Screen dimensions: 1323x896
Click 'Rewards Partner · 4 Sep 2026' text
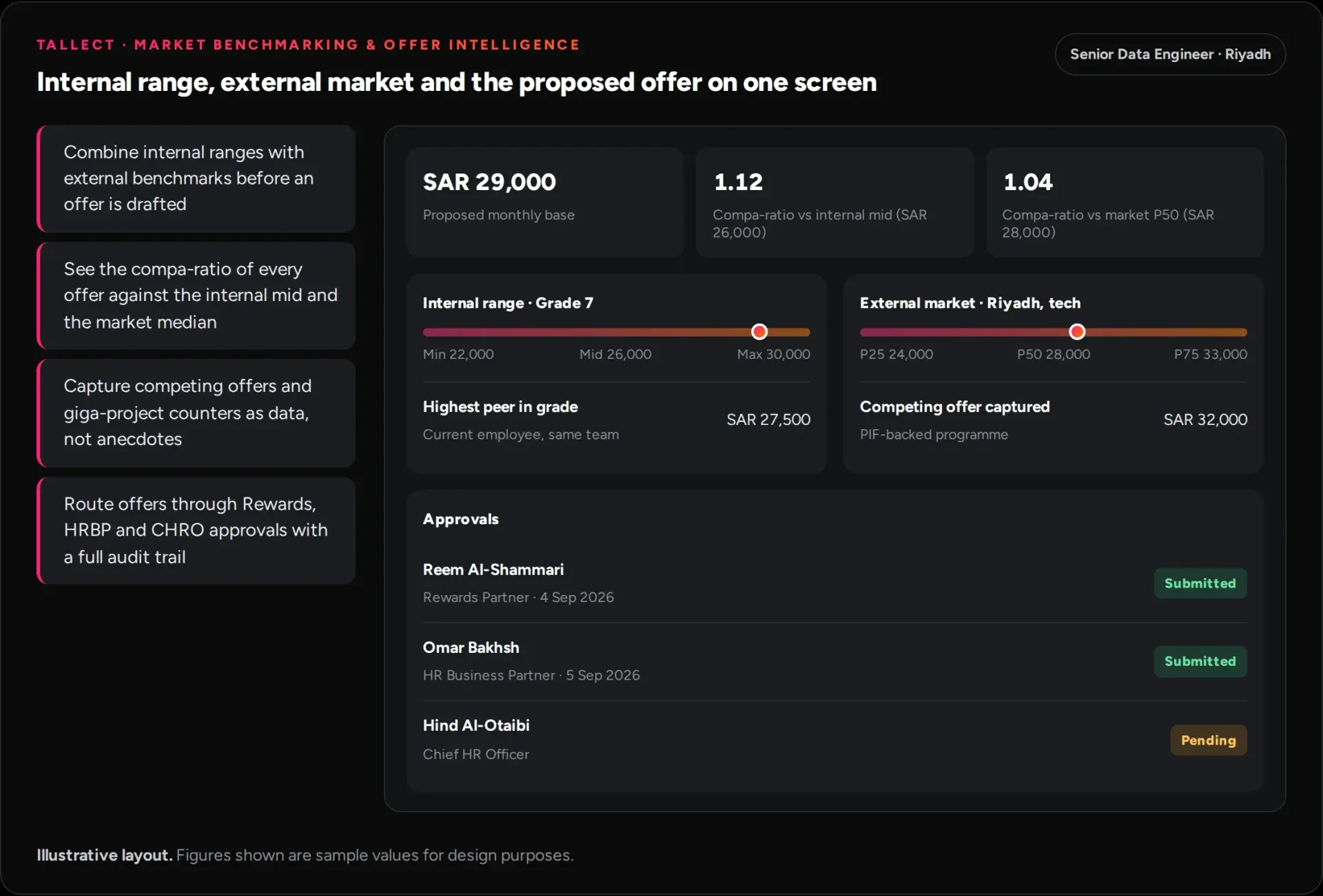coord(518,597)
